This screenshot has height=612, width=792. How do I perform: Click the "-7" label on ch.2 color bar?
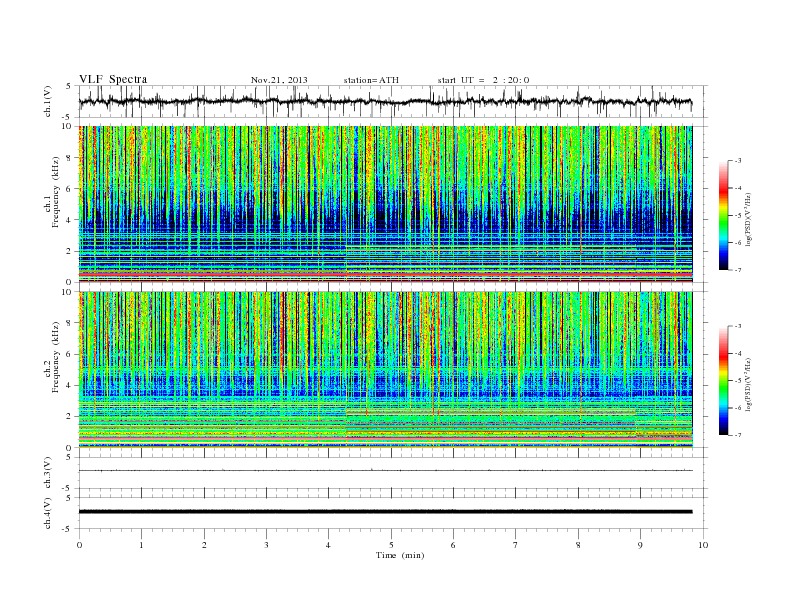737,435
